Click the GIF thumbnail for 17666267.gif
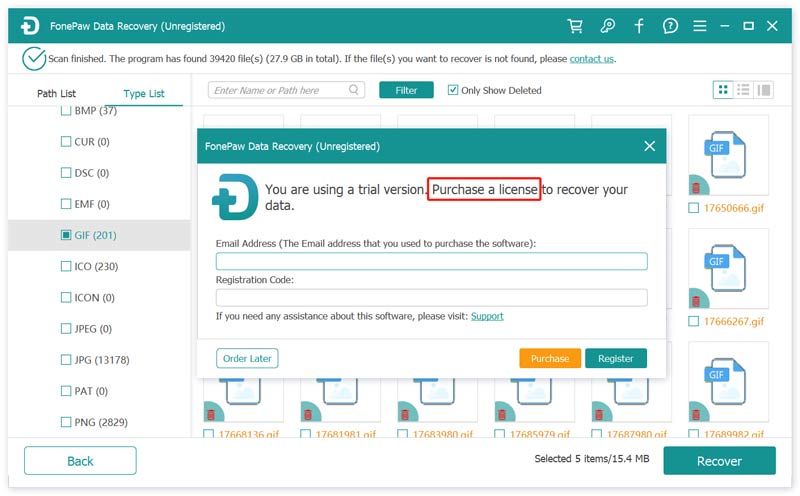 pos(728,268)
